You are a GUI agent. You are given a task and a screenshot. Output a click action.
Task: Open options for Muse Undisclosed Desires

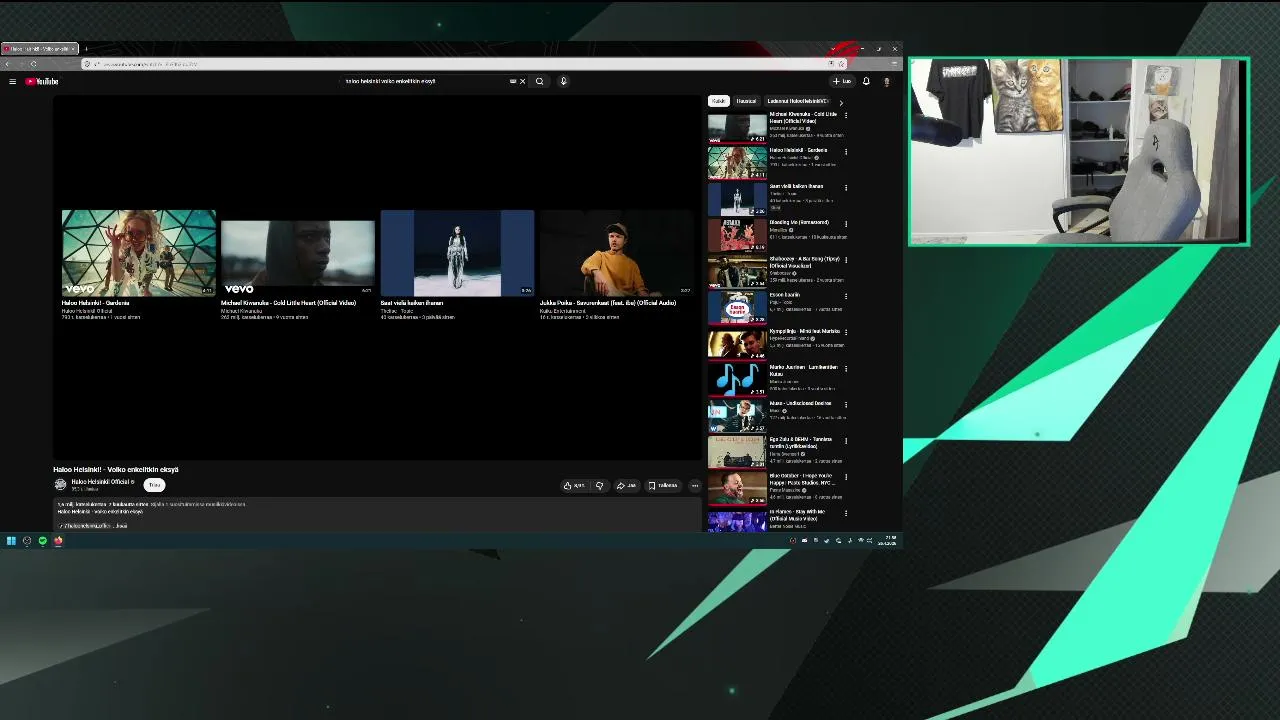click(846, 404)
